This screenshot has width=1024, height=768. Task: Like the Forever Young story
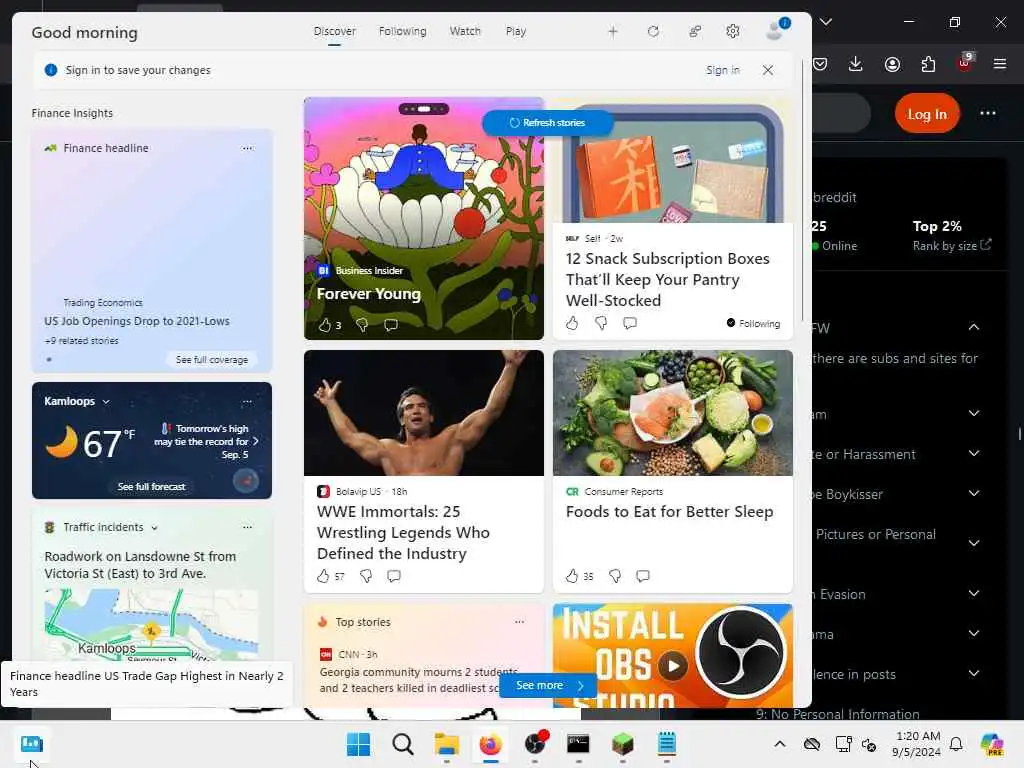(x=325, y=325)
